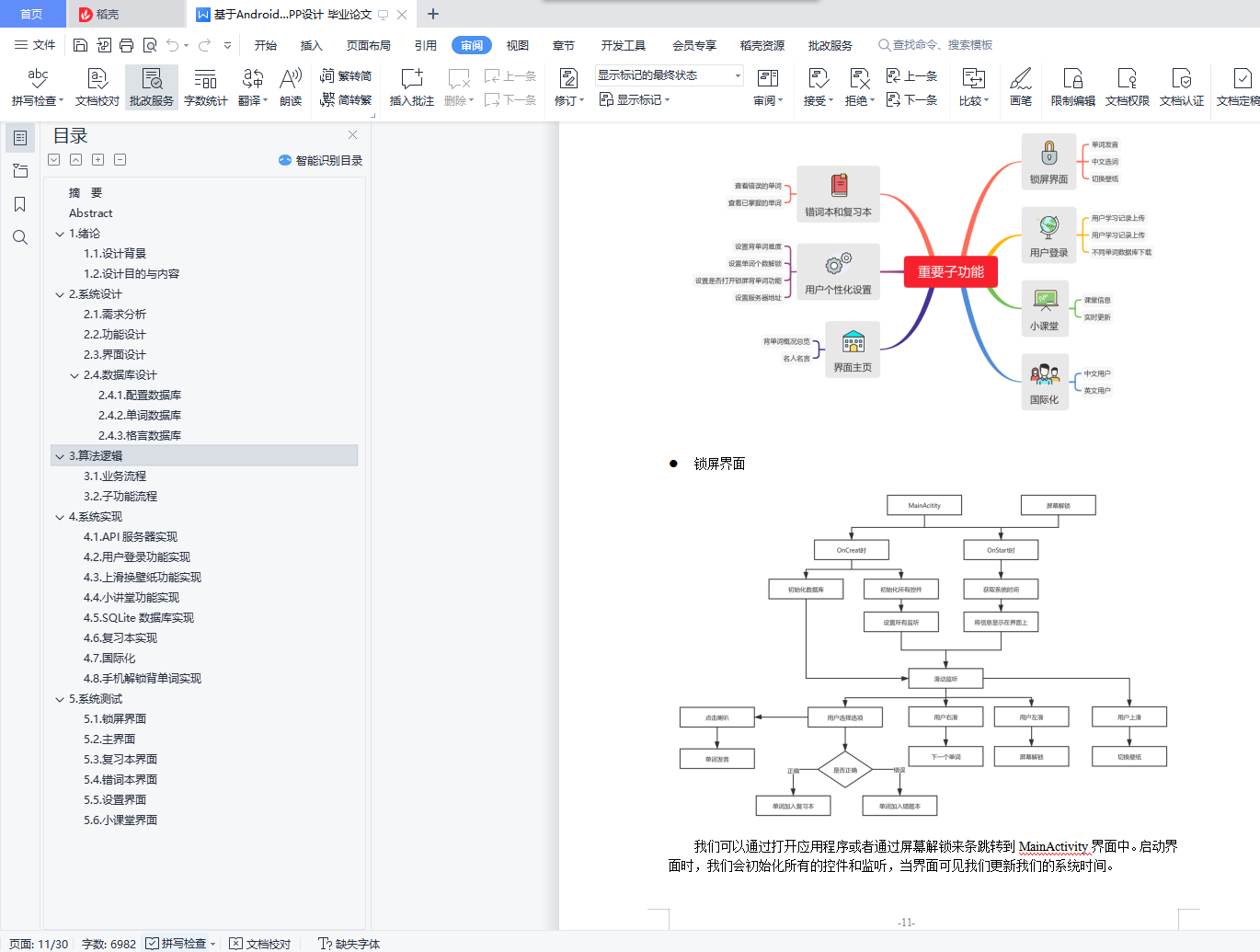Click 智能识别目录 button
Screen dimensions: 1260x952
(321, 160)
